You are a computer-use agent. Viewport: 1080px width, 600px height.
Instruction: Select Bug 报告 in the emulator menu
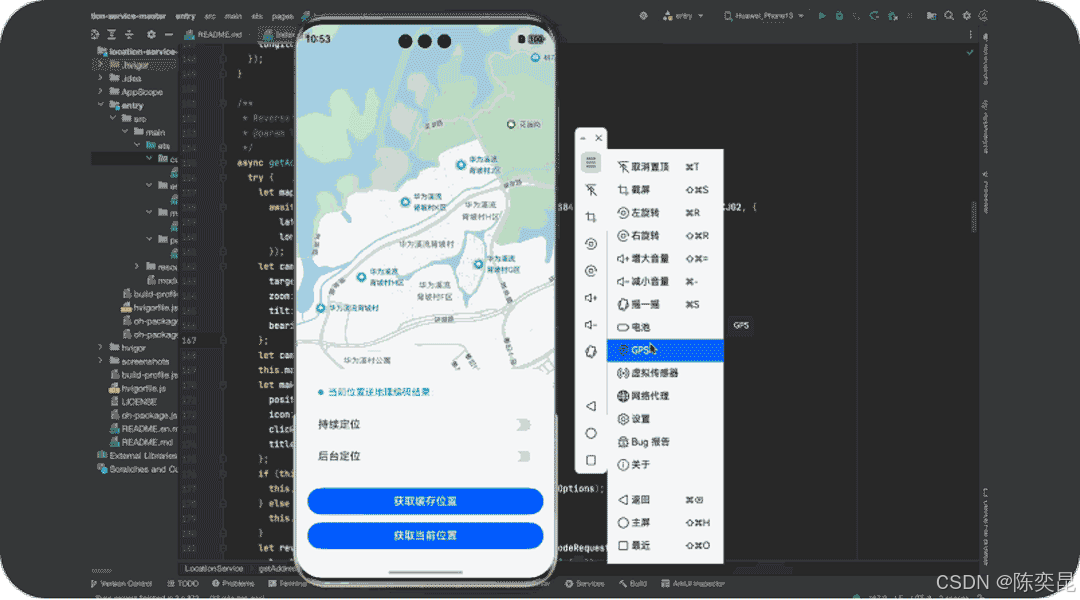tap(665, 442)
